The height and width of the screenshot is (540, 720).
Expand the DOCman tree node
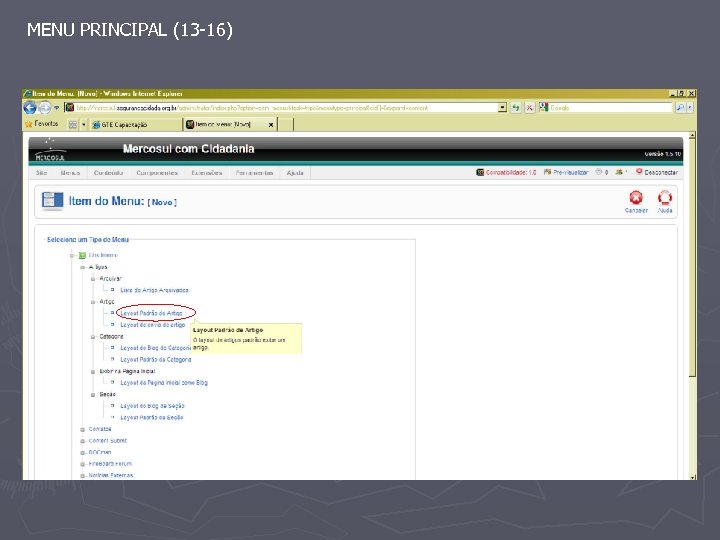coord(83,452)
